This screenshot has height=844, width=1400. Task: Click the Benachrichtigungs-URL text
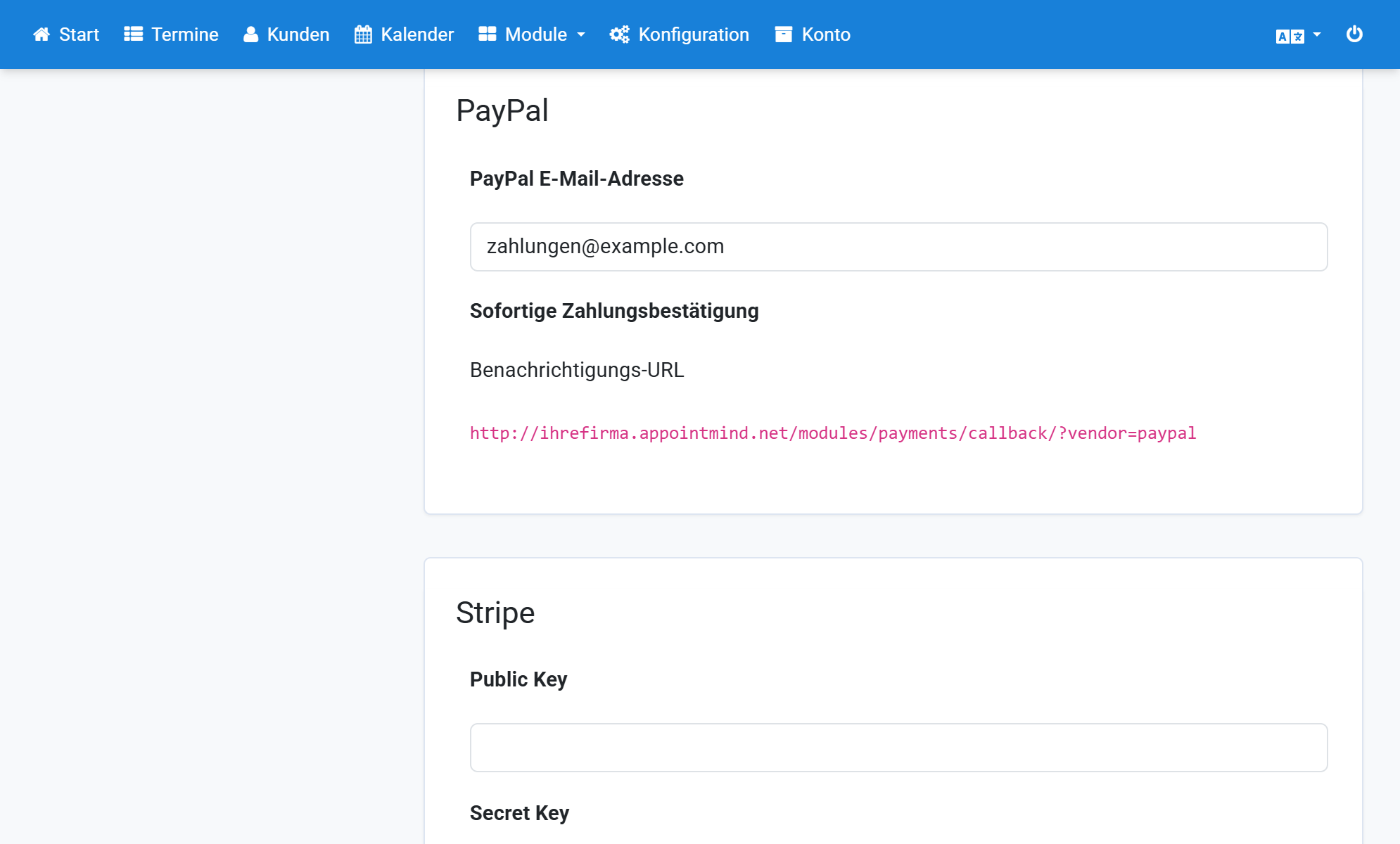pyautogui.click(x=577, y=370)
